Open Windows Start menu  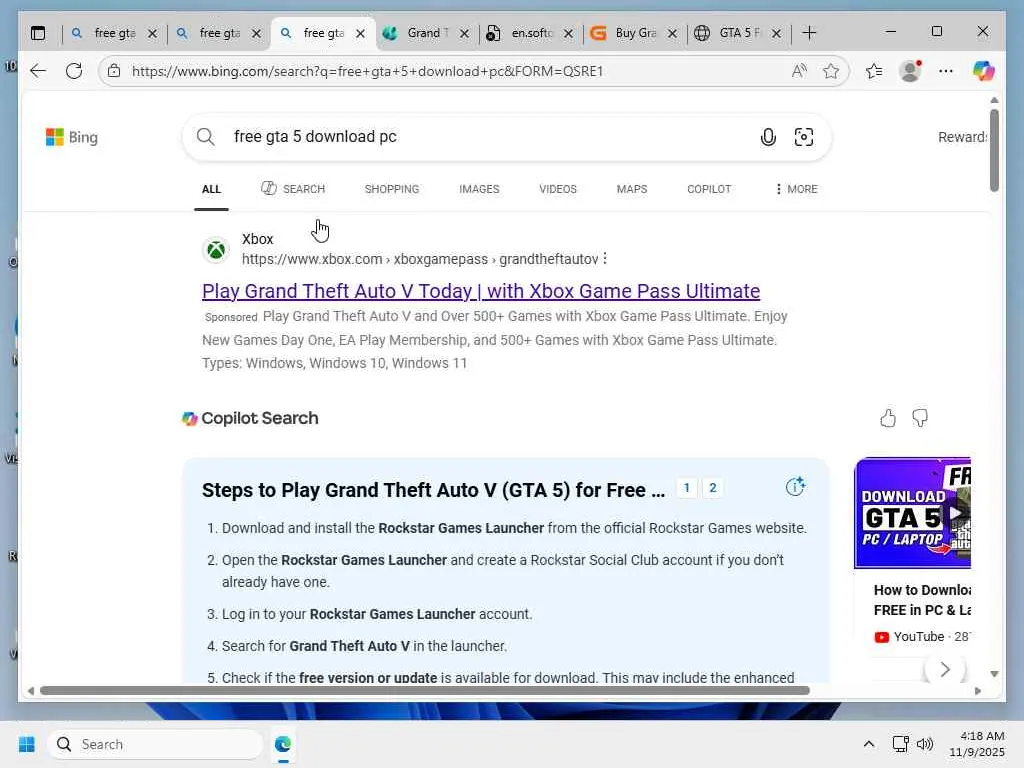27,744
